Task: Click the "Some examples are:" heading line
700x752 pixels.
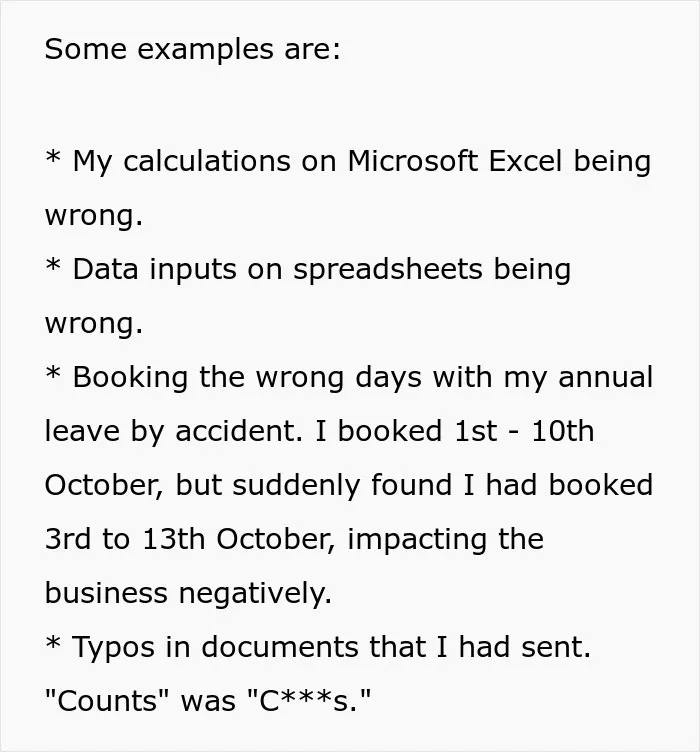Action: pos(192,49)
